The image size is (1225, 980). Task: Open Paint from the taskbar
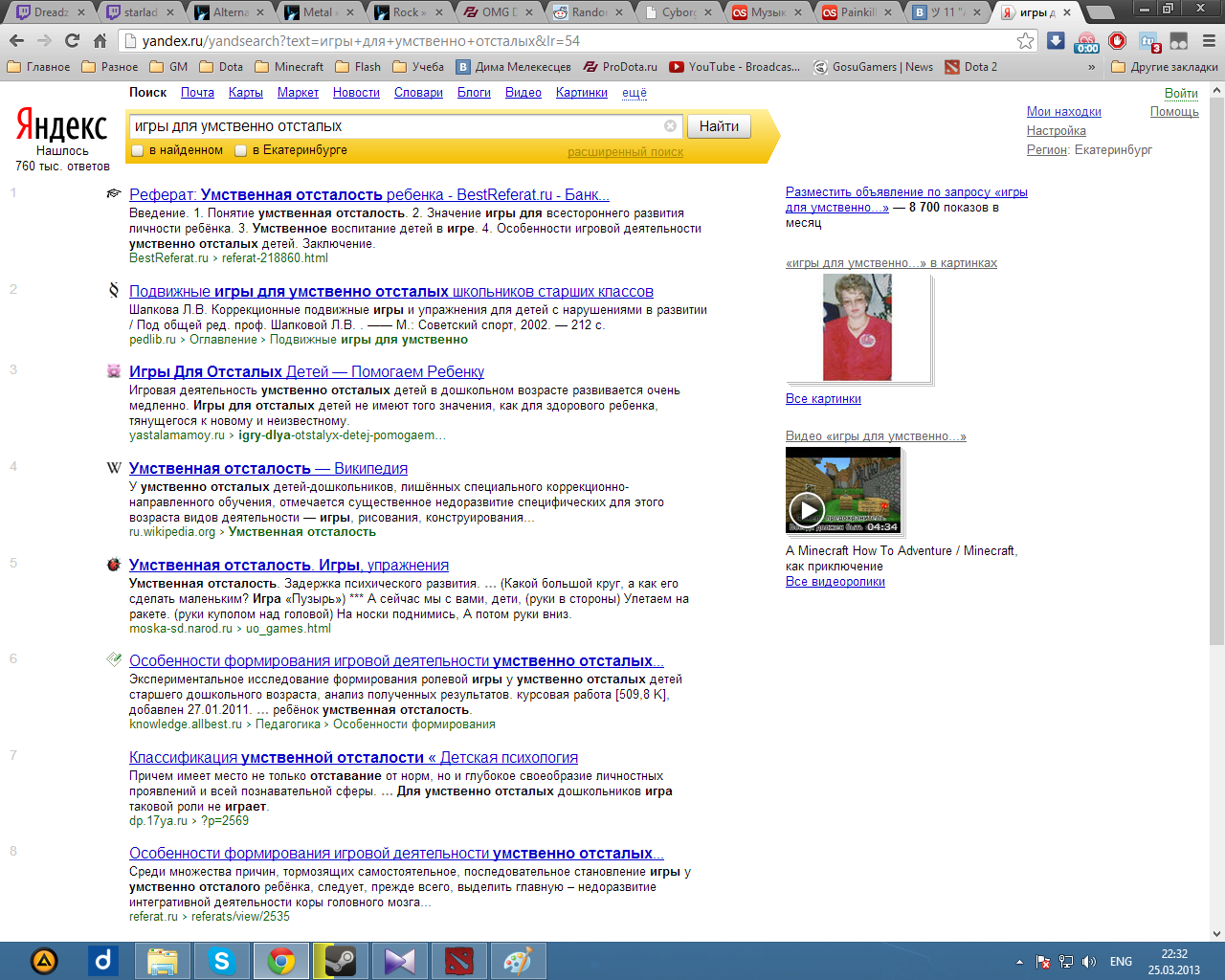518,961
